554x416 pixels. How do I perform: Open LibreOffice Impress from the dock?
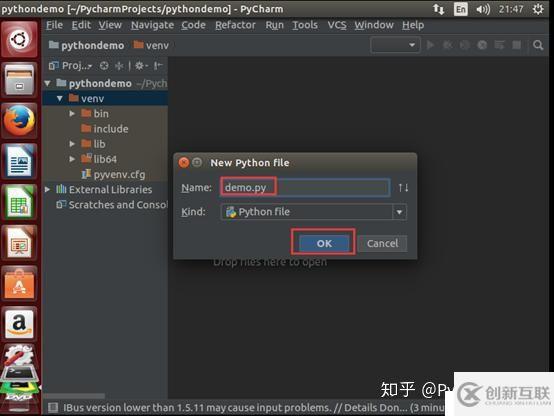19,243
